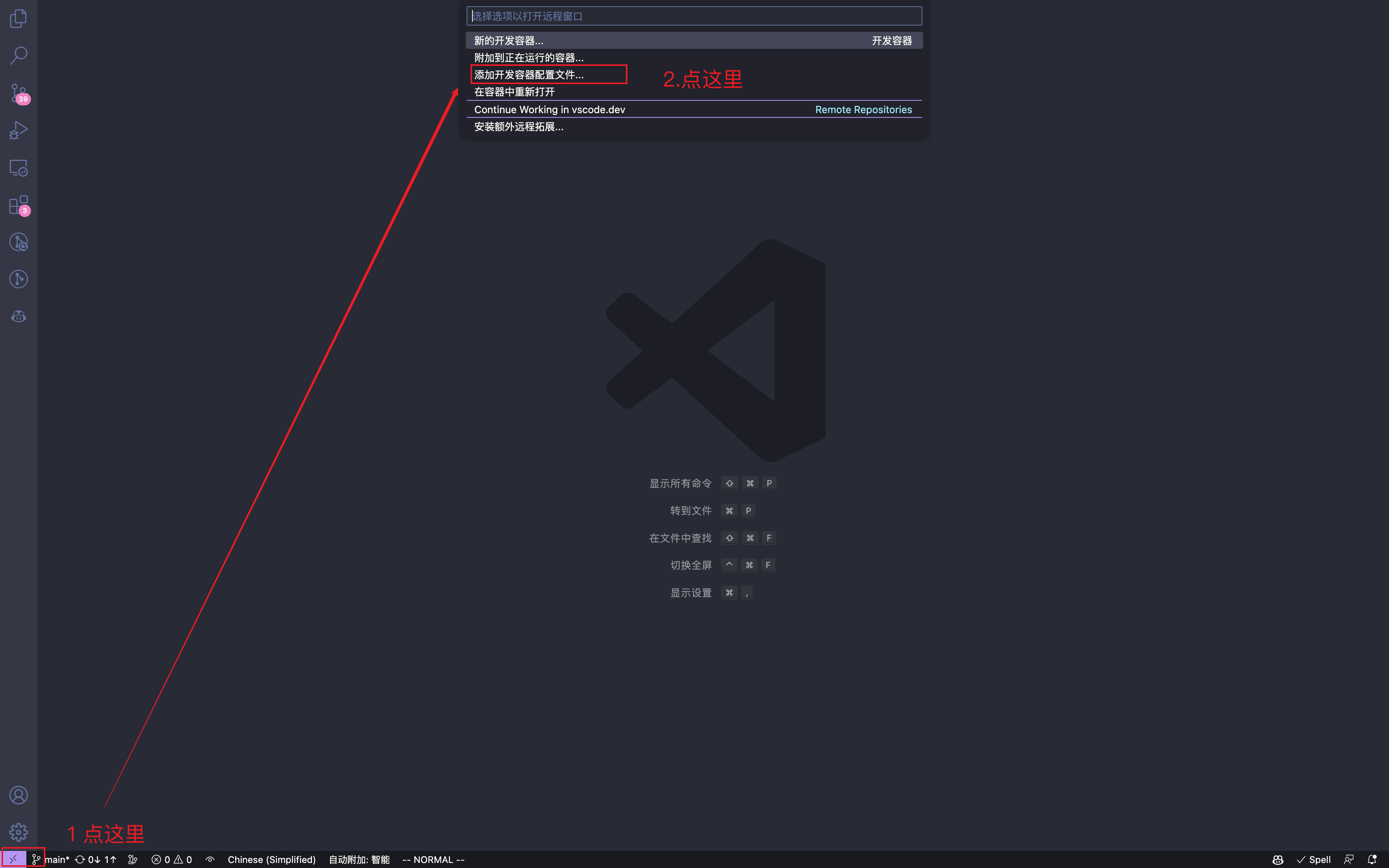Open the Run and Debug view
The image size is (1389, 868).
pyautogui.click(x=18, y=130)
